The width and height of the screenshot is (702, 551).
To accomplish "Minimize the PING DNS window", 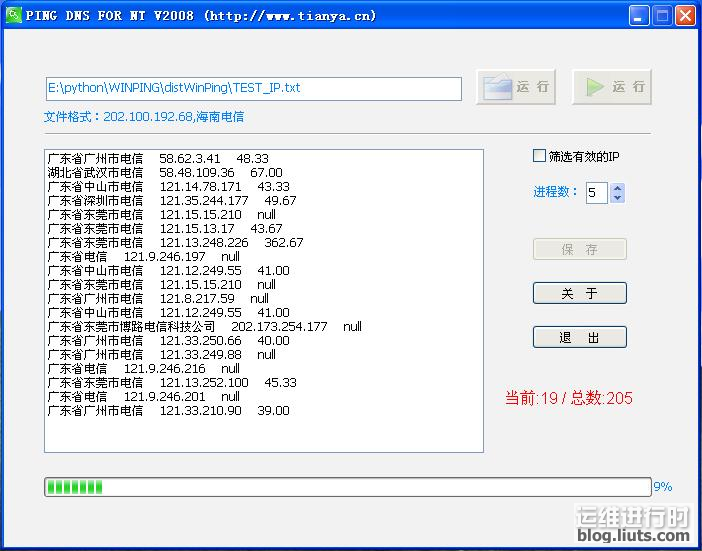I will (639, 16).
